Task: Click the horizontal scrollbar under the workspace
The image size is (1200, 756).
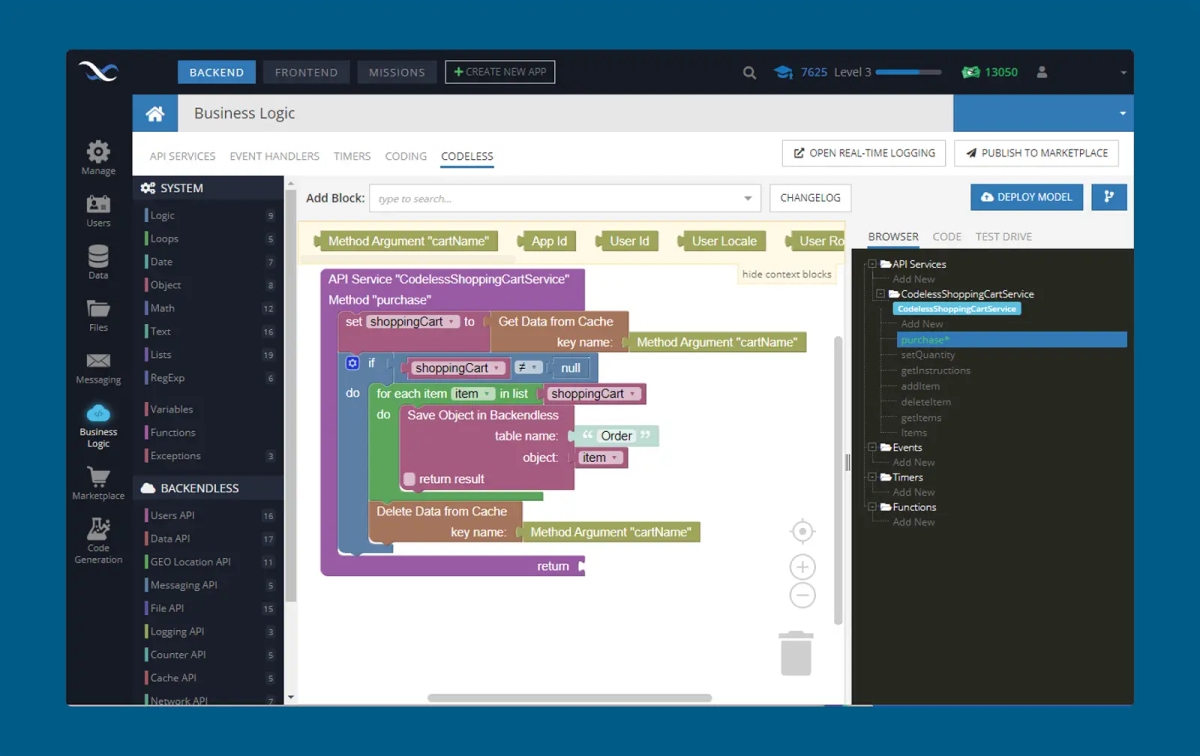Action: 570,698
